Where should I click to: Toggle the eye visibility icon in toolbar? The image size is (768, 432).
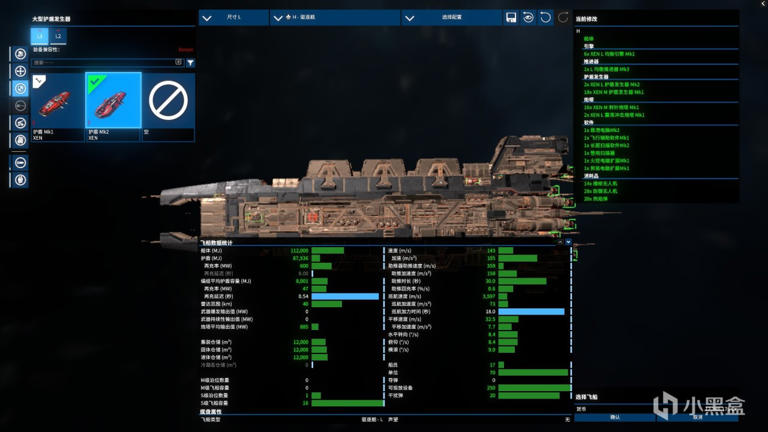click(528, 18)
